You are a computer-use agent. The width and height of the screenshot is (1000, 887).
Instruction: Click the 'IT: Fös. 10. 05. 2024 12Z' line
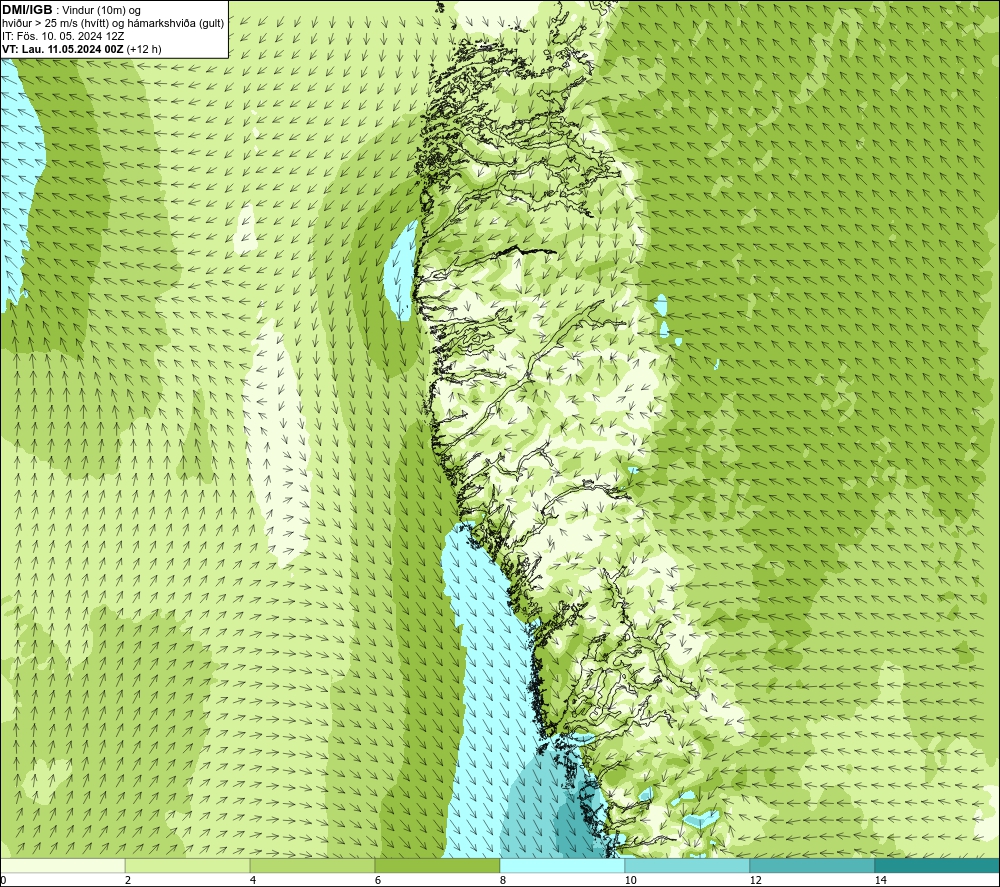coord(63,36)
